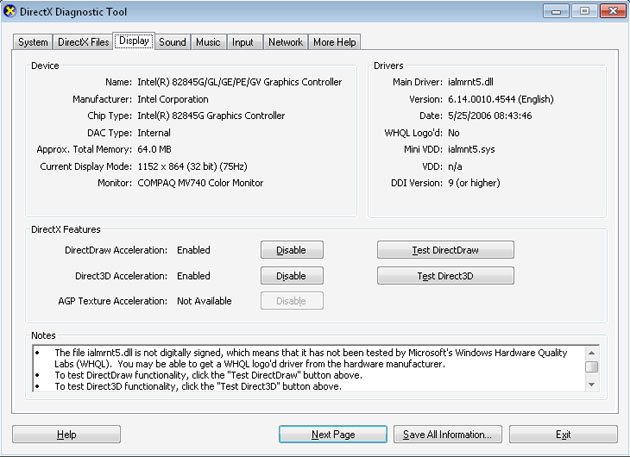Open the Input tab
Image resolution: width=630 pixels, height=457 pixels.
(x=243, y=42)
